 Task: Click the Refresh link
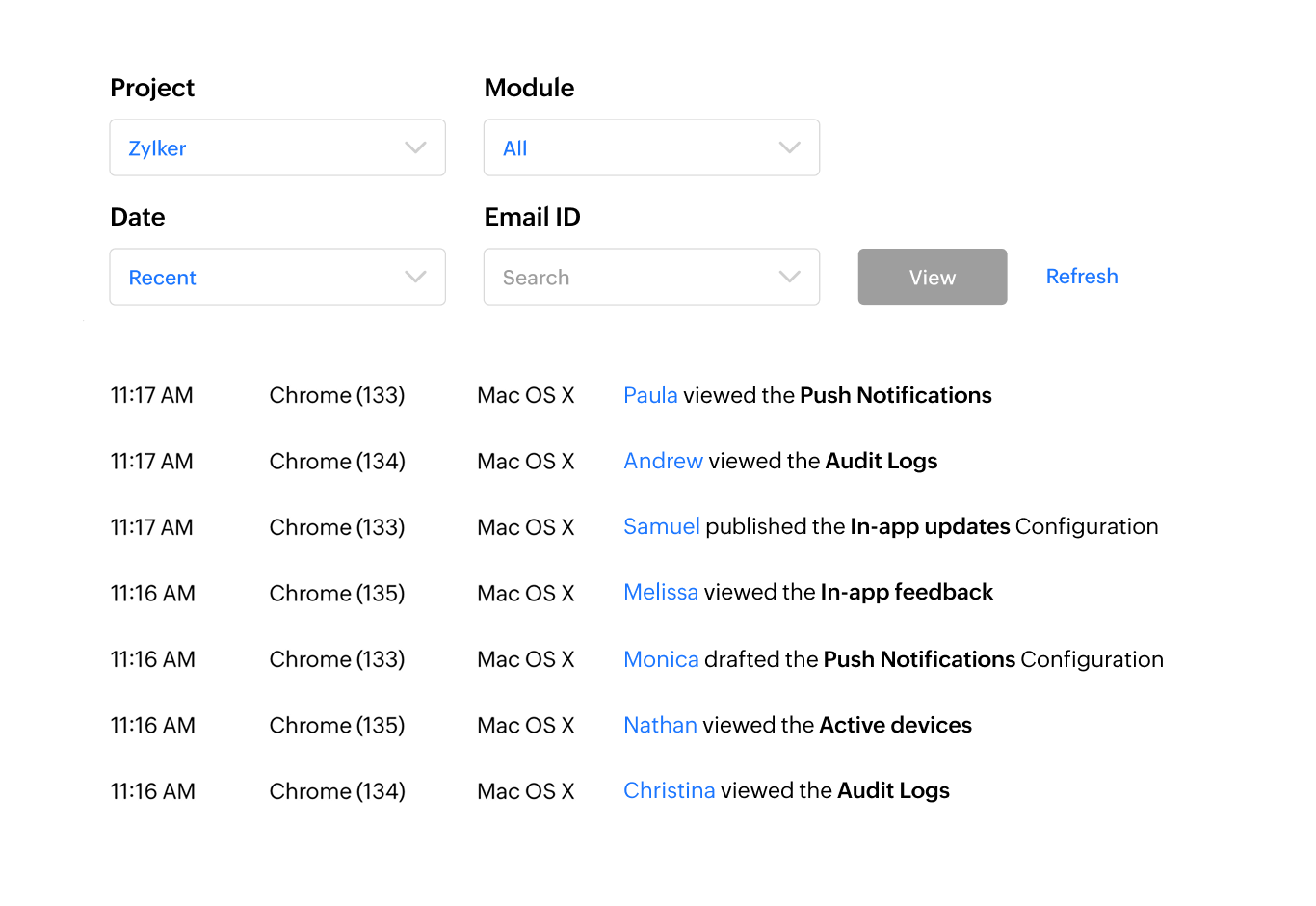click(1082, 277)
